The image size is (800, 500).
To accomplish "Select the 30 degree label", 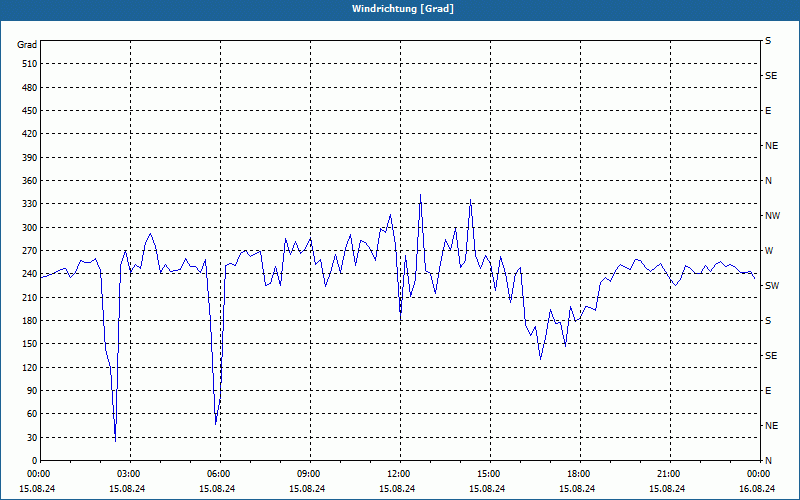I will [32, 438].
